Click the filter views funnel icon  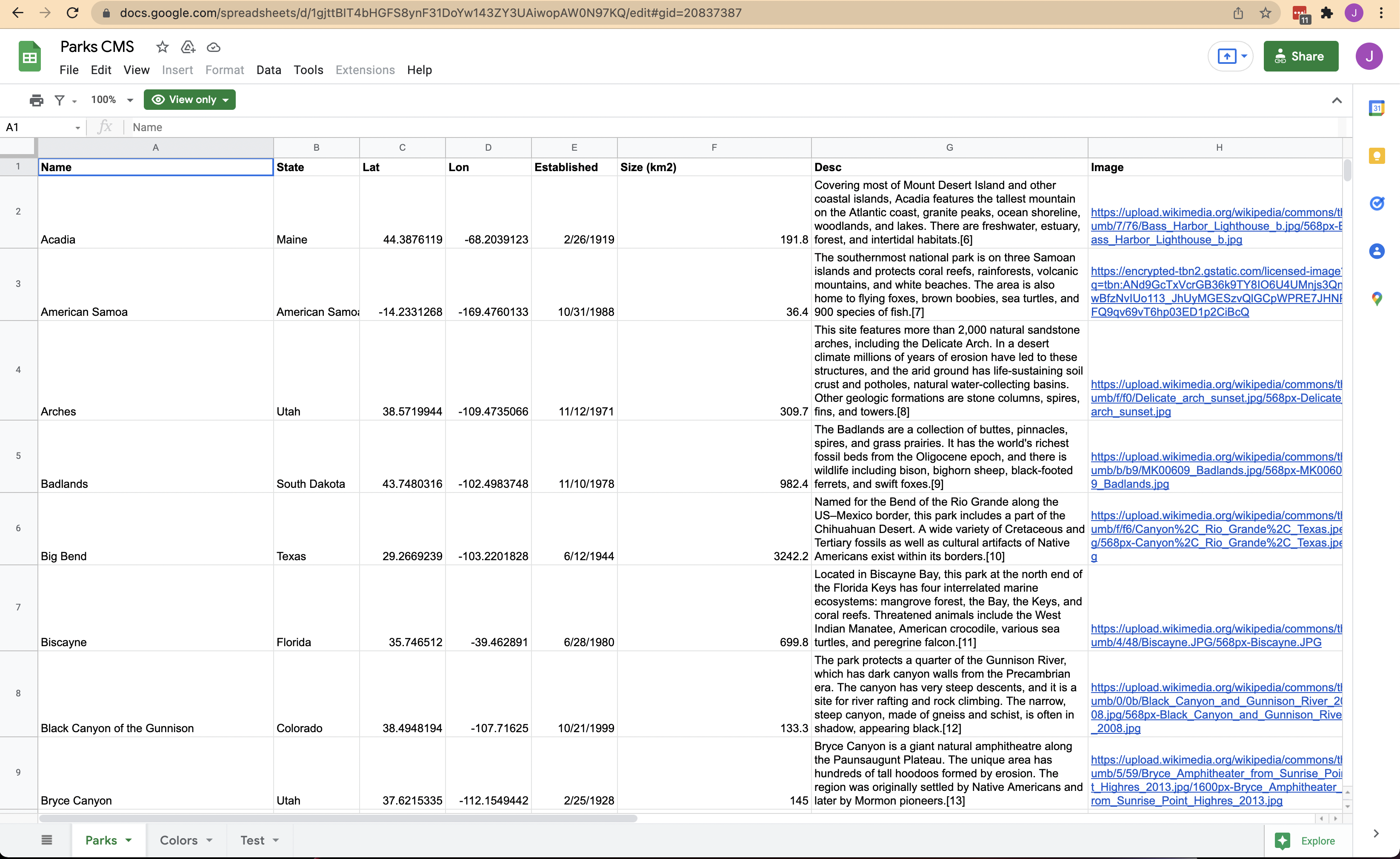(59, 100)
